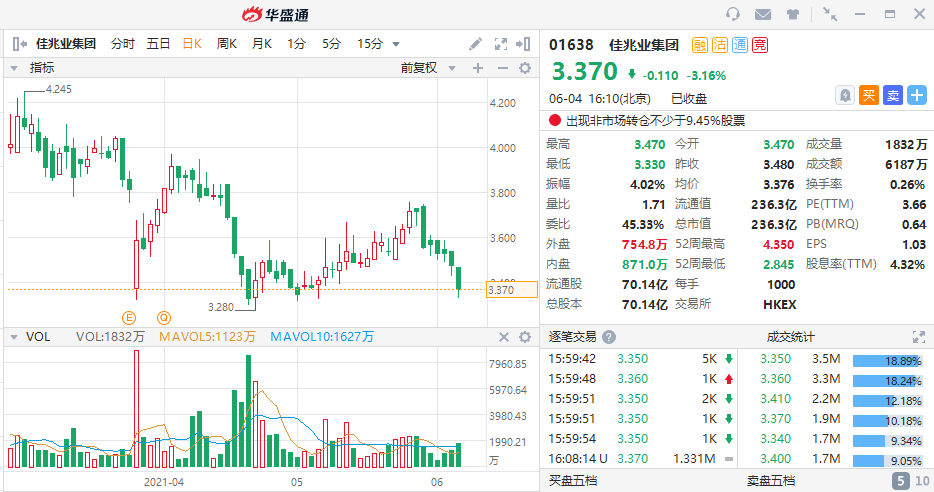This screenshot has width=934, height=492.
Task: Click the blue 卖 sell button
Action: point(893,95)
